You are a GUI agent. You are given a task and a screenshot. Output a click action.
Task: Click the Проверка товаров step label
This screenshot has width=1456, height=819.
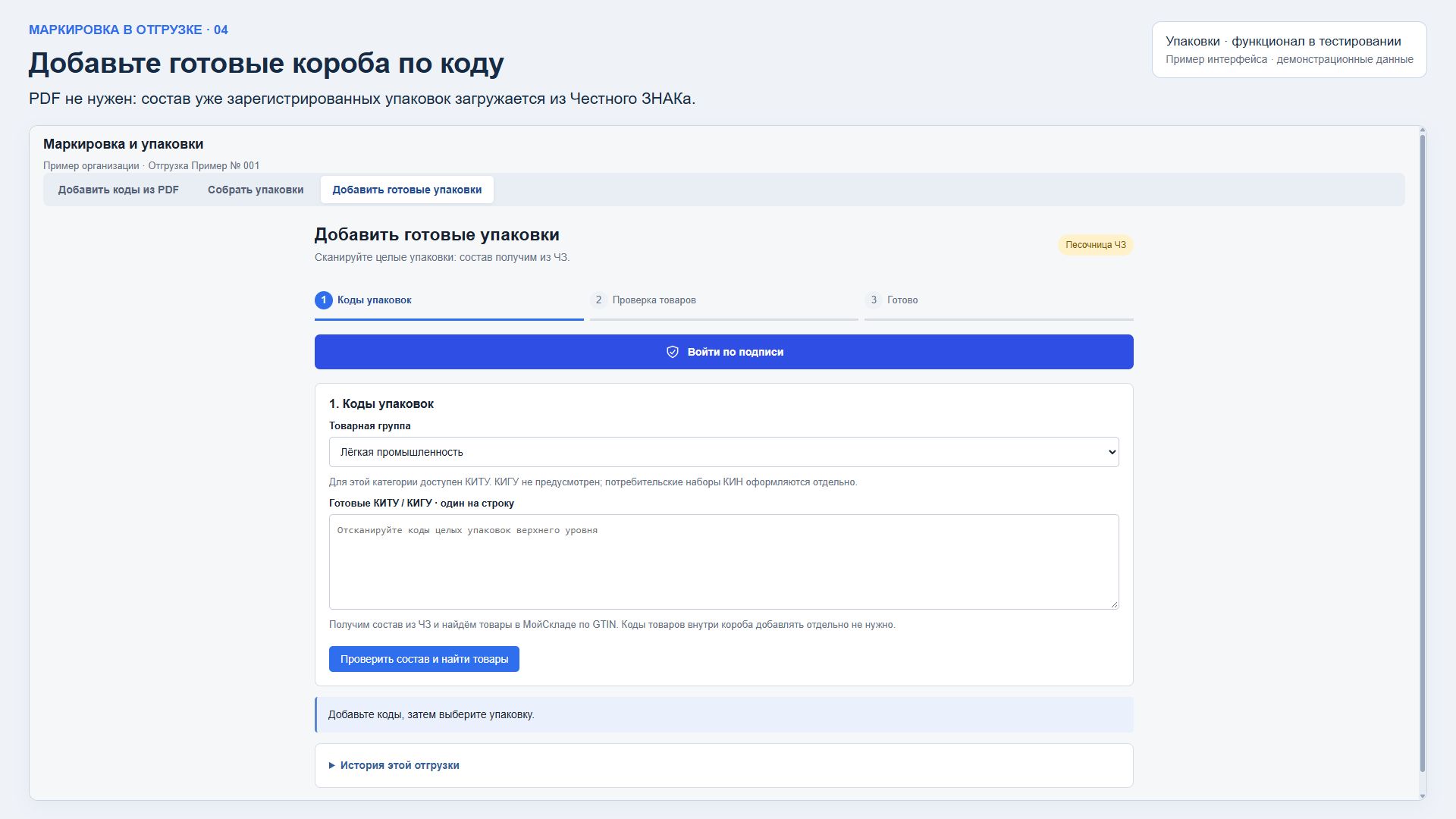654,300
